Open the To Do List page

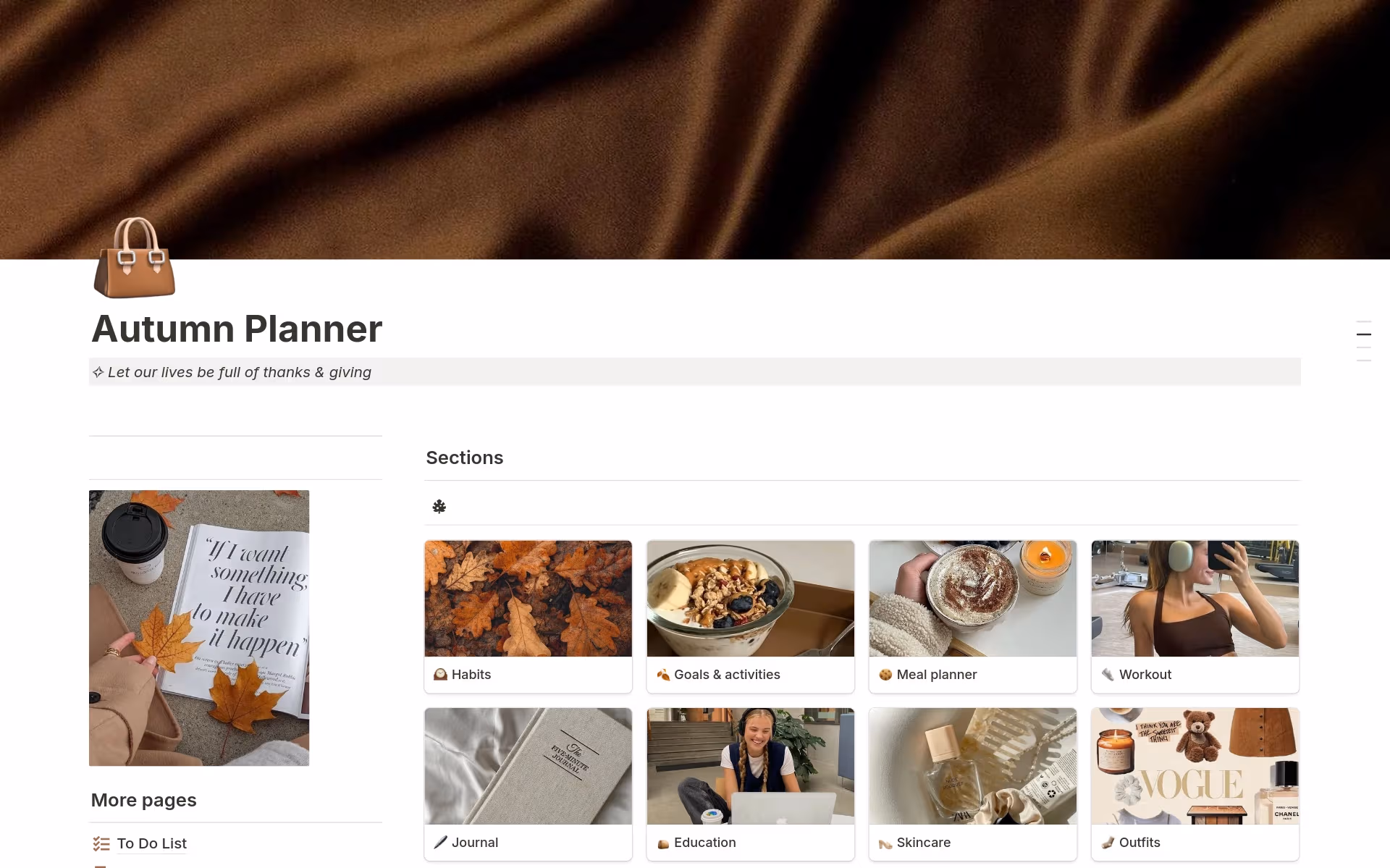click(x=151, y=843)
